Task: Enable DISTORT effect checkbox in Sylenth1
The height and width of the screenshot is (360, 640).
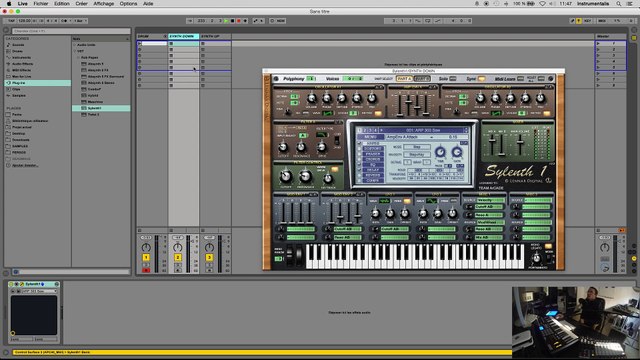Action: (x=360, y=149)
